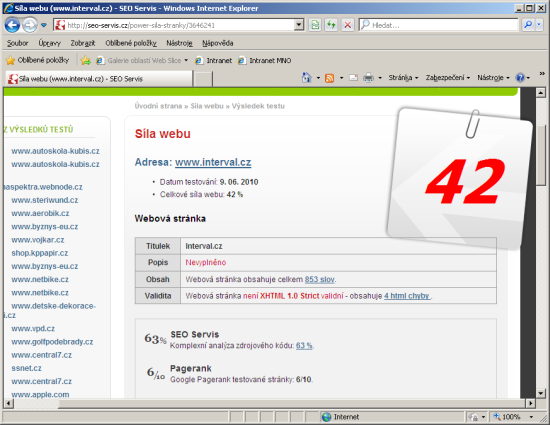Open Oblíbené položky favorites star button
The width and height of the screenshot is (550, 425).
pyautogui.click(x=38, y=60)
